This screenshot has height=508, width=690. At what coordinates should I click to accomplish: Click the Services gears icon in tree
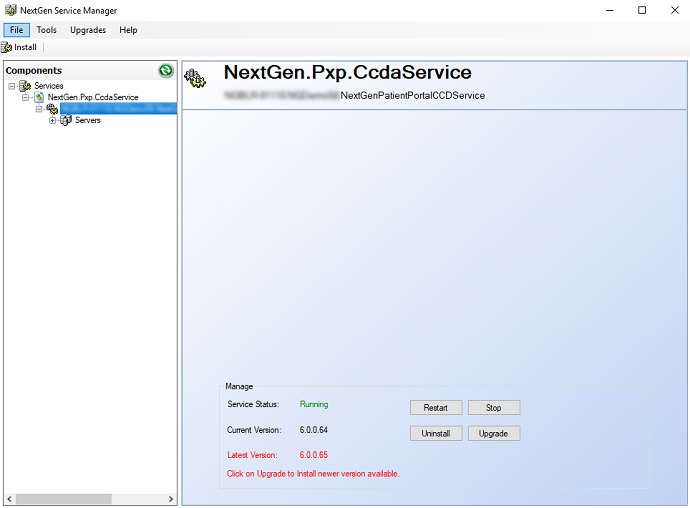tap(25, 85)
